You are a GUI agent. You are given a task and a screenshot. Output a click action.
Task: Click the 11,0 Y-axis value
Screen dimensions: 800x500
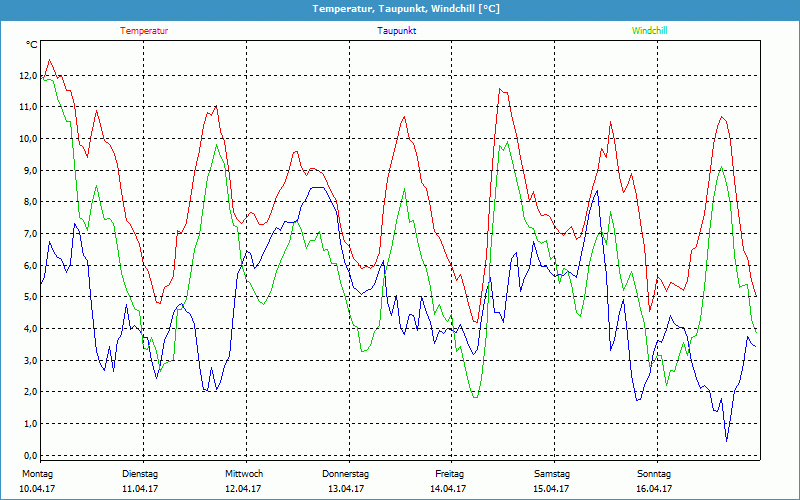pyautogui.click(x=28, y=107)
